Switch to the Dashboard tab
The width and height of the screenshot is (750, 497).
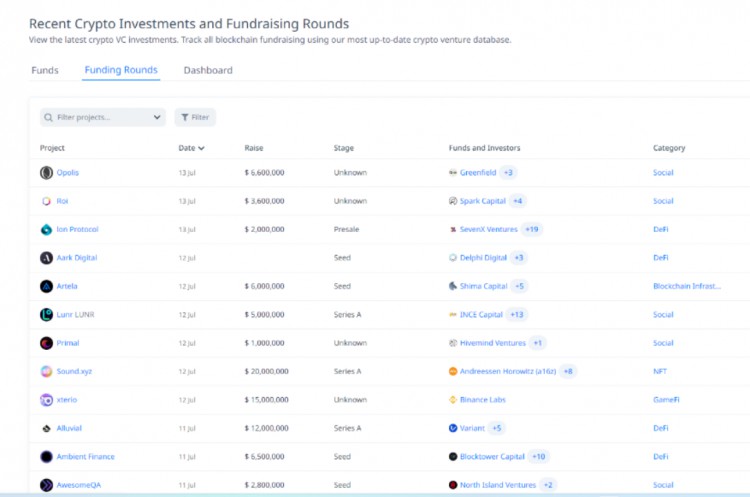[208, 71]
